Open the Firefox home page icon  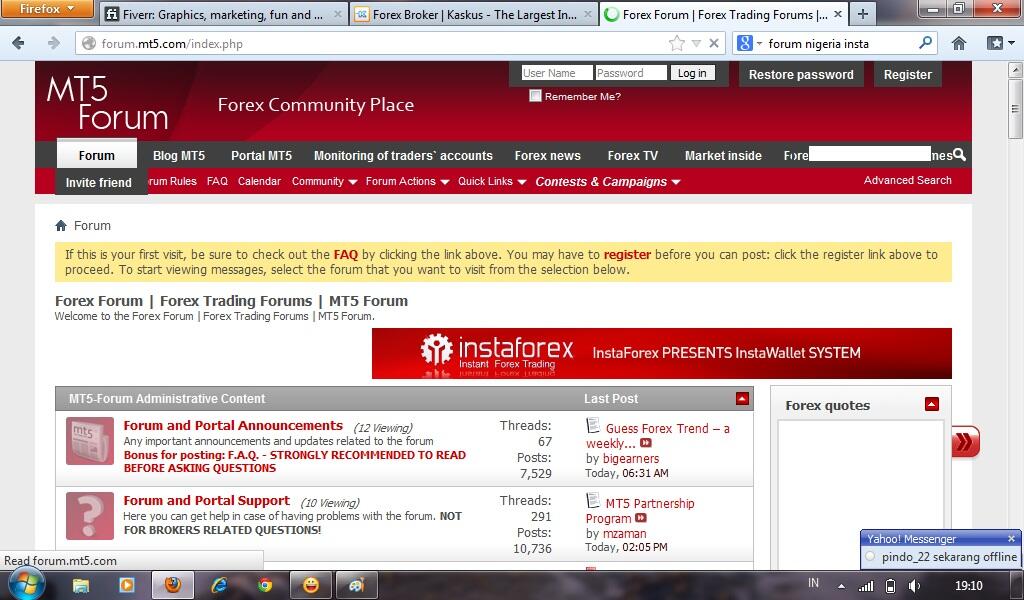[958, 43]
